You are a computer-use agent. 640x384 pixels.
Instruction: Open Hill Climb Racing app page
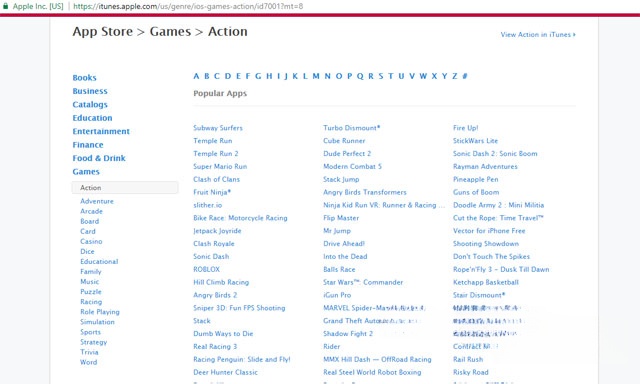(x=221, y=282)
